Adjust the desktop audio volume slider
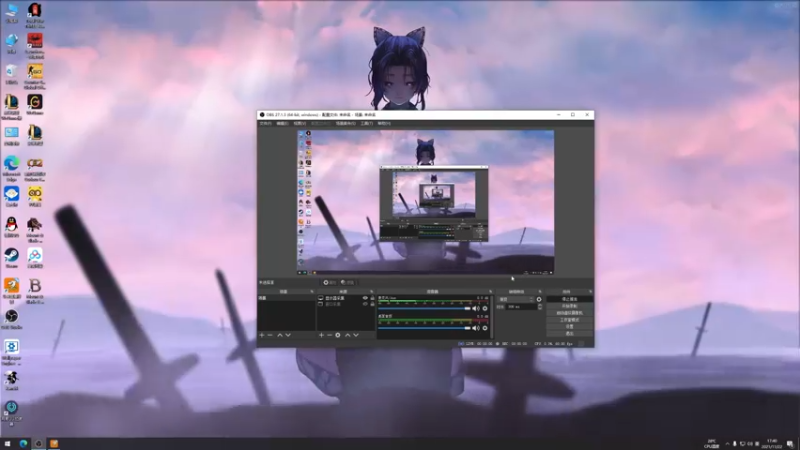The height and width of the screenshot is (450, 800). tap(424, 328)
